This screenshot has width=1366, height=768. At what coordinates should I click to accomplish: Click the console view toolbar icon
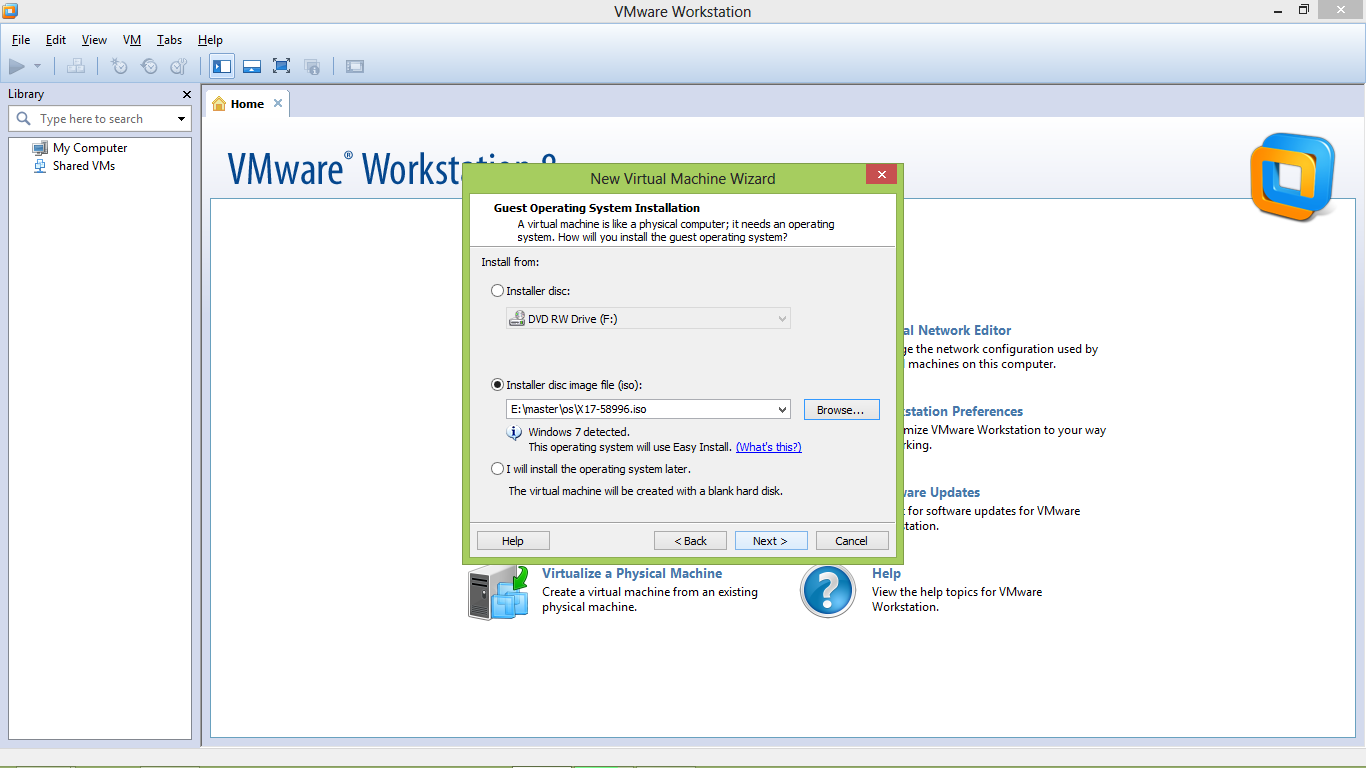[x=355, y=66]
